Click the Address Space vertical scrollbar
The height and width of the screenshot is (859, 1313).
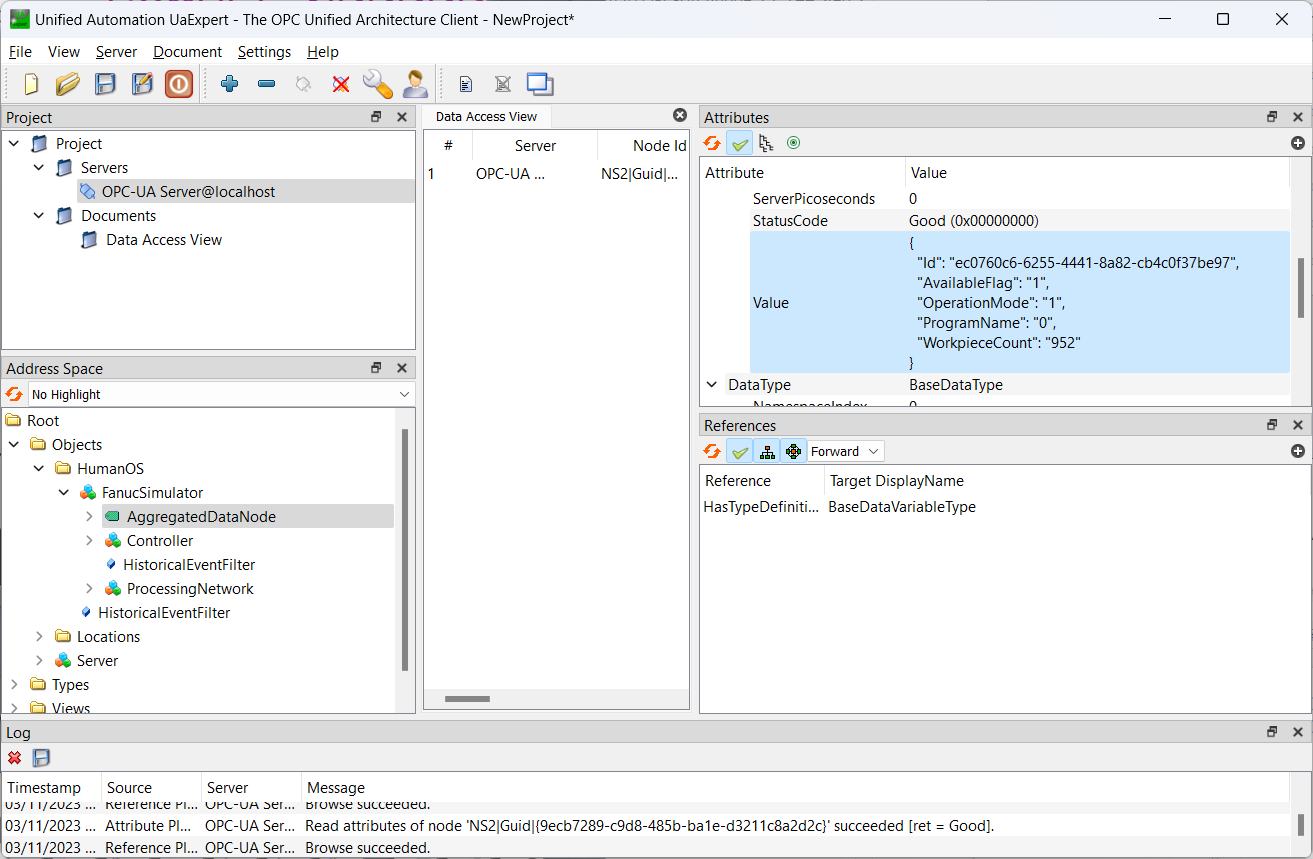[x=405, y=550]
